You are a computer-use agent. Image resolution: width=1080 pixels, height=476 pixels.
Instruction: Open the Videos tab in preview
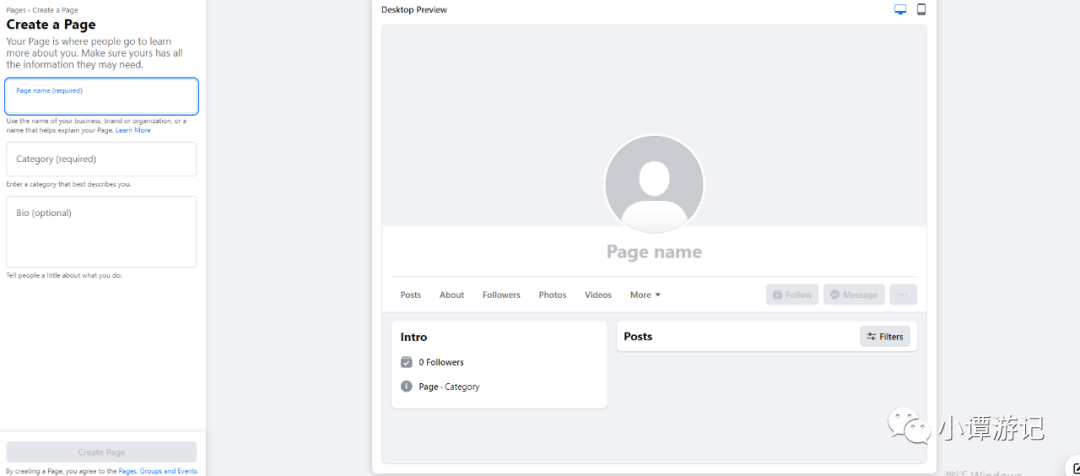click(x=598, y=295)
